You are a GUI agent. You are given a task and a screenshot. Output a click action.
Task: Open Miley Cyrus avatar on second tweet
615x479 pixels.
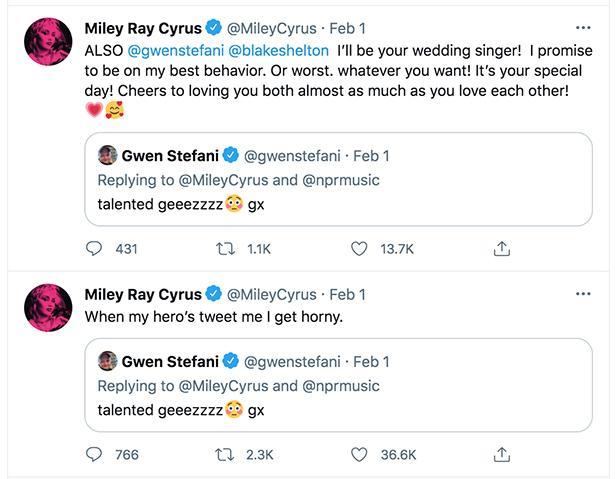coord(48,308)
